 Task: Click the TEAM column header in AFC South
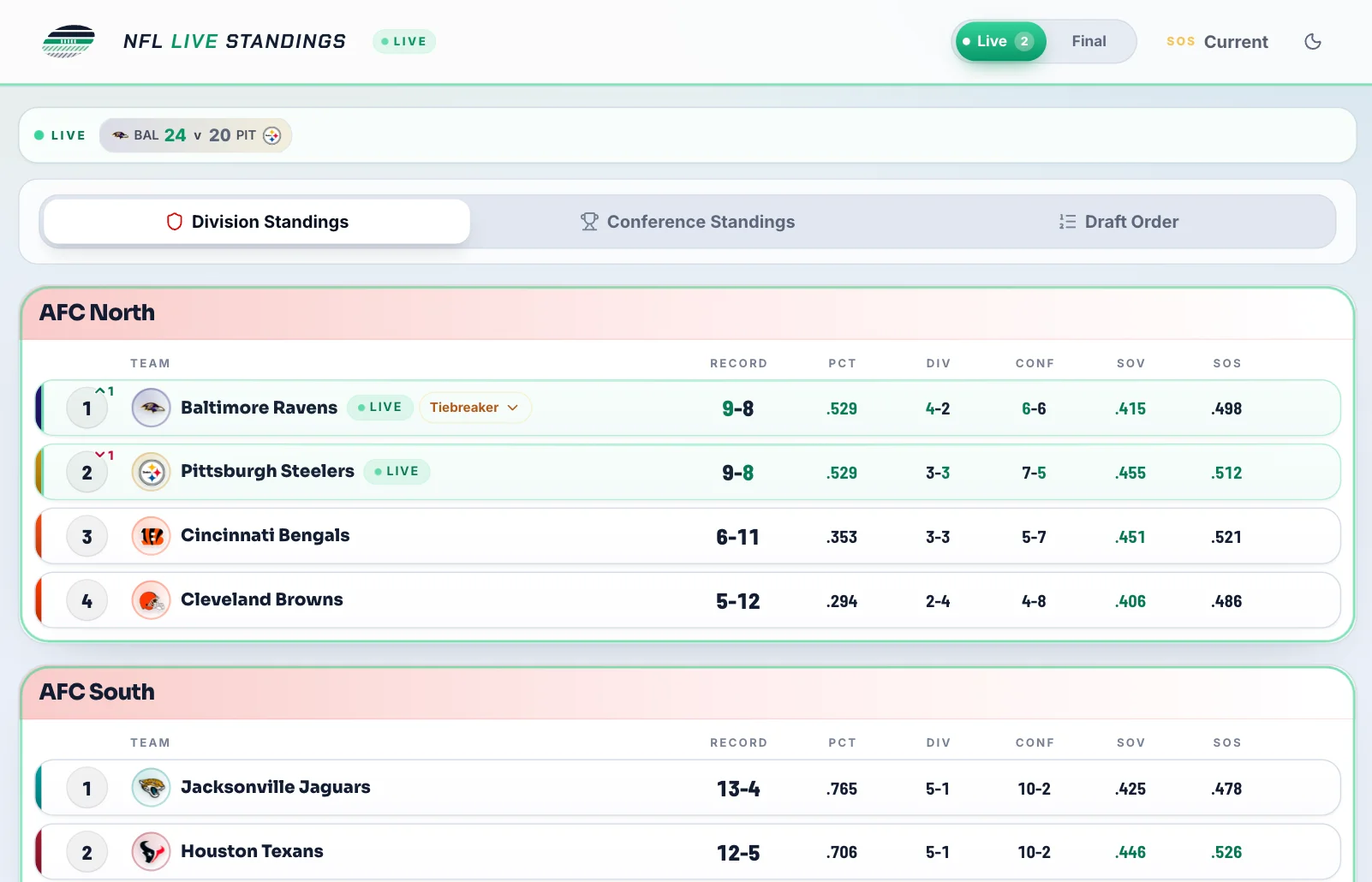150,742
